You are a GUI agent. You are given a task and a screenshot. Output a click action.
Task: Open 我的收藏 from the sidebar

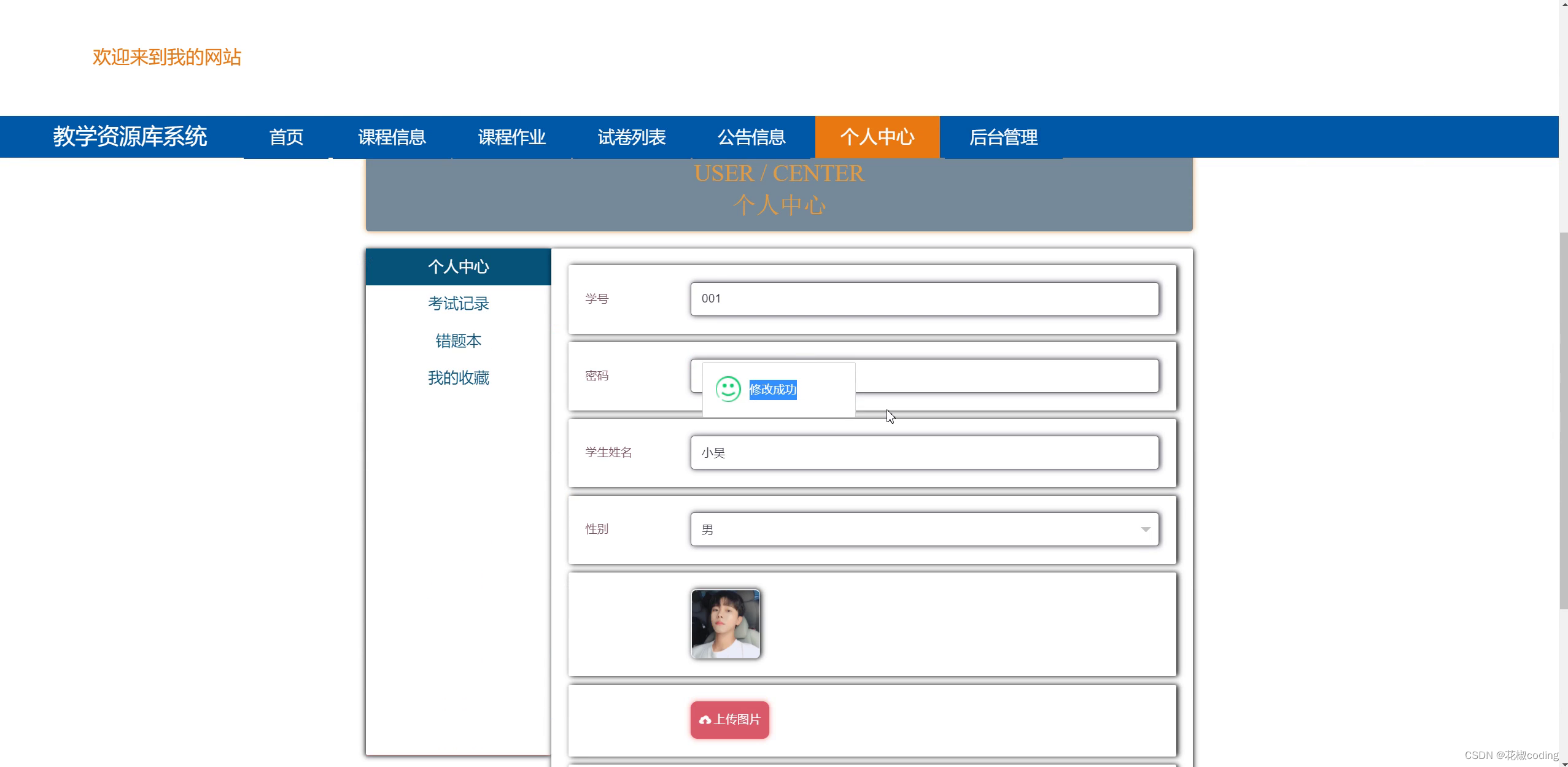tap(458, 378)
